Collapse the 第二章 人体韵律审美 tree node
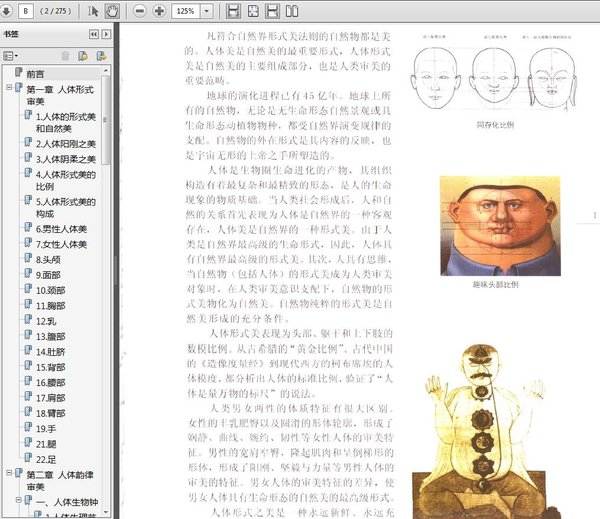 coord(9,473)
